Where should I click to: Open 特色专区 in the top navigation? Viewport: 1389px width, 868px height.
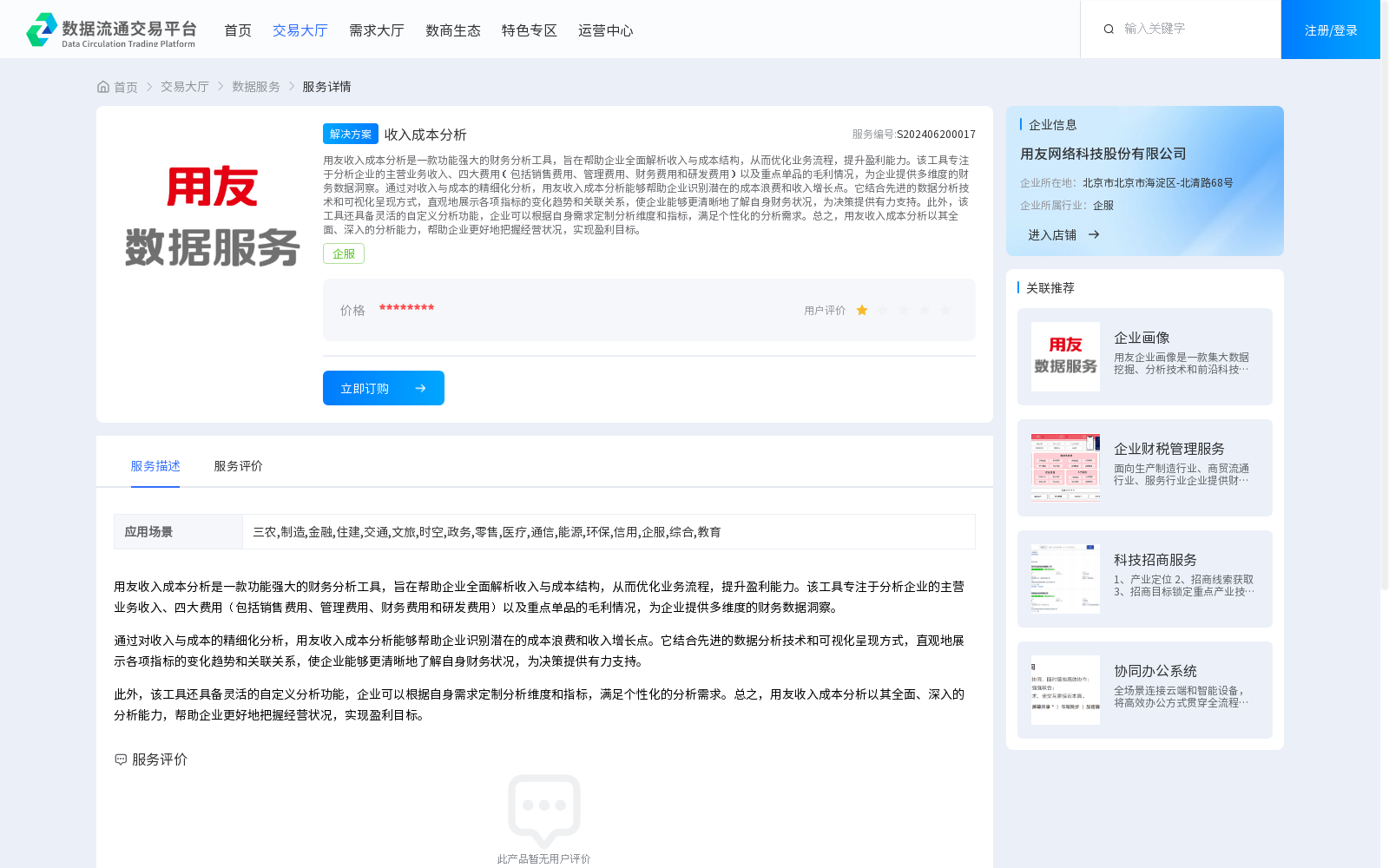pos(530,30)
